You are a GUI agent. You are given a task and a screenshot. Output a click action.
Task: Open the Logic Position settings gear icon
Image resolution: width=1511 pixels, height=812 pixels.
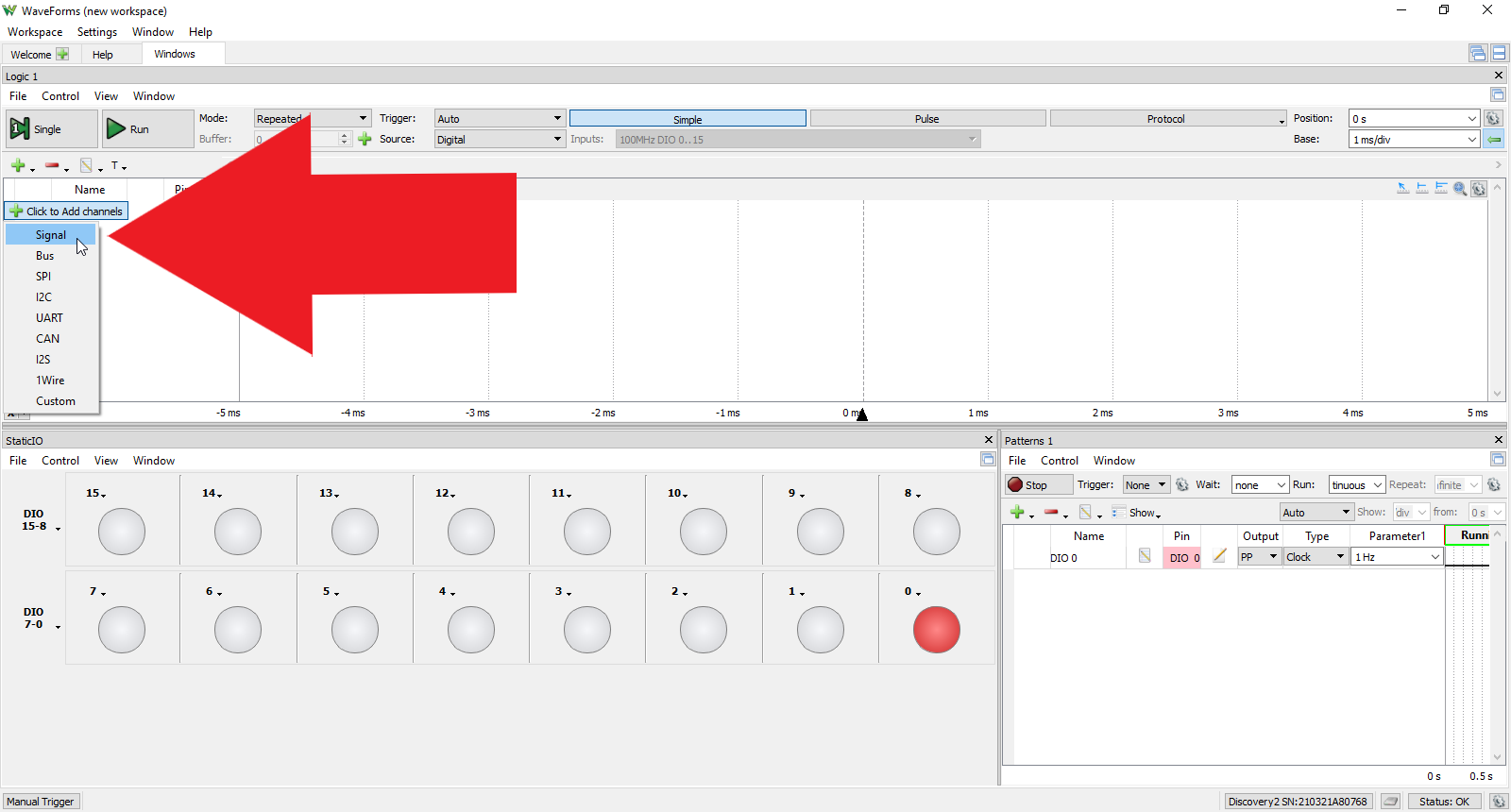click(x=1493, y=118)
